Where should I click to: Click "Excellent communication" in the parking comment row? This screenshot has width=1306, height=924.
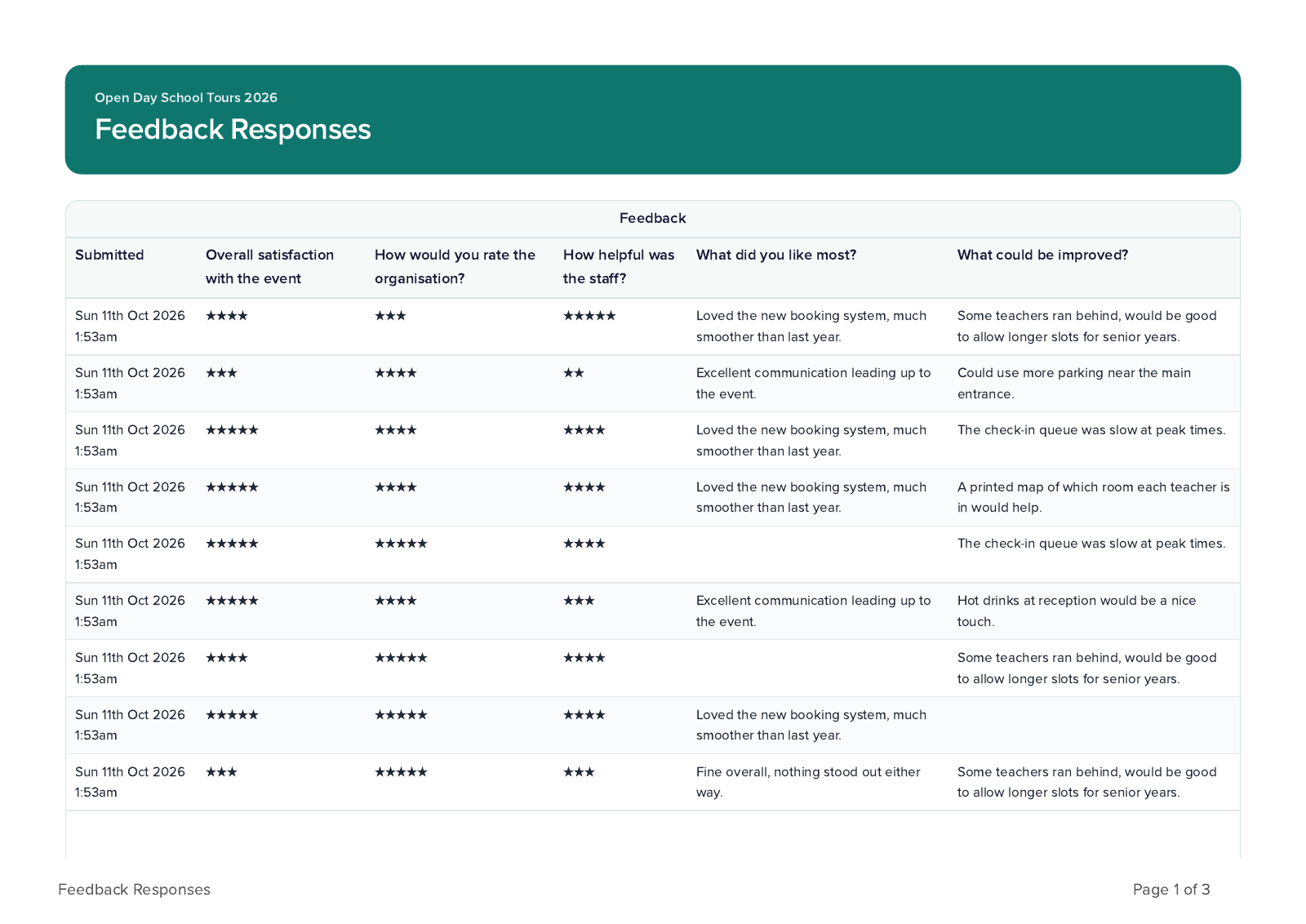[813, 383]
